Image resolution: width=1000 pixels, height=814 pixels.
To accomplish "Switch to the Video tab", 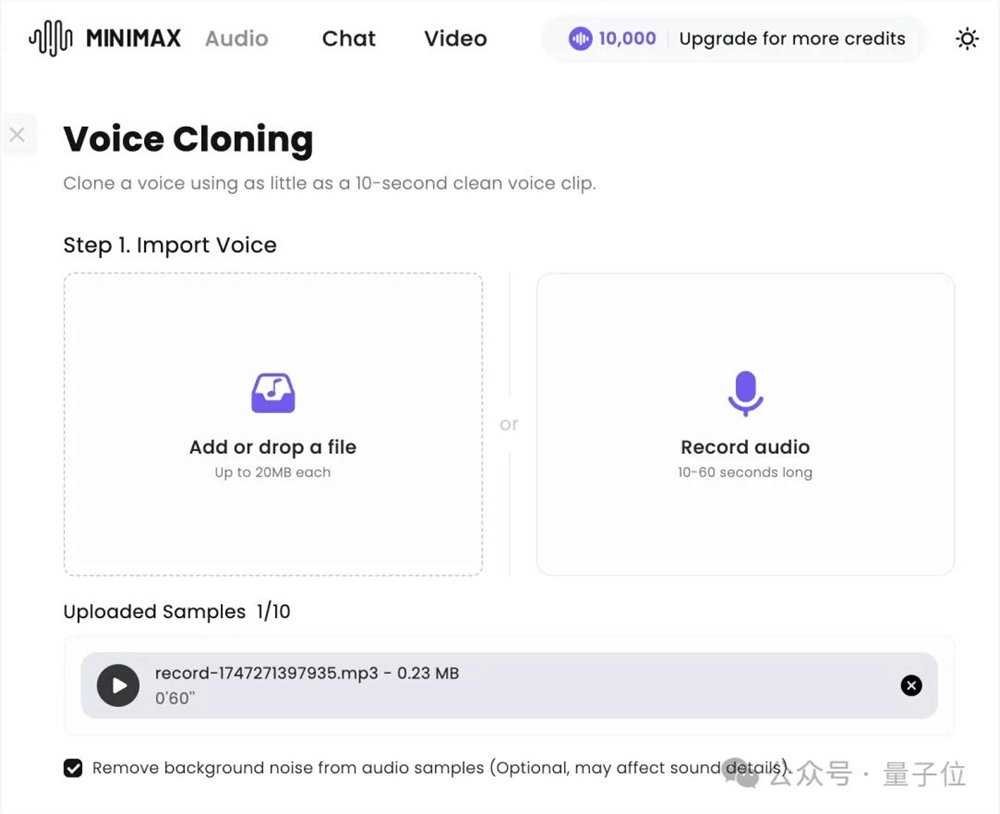I will 455,38.
